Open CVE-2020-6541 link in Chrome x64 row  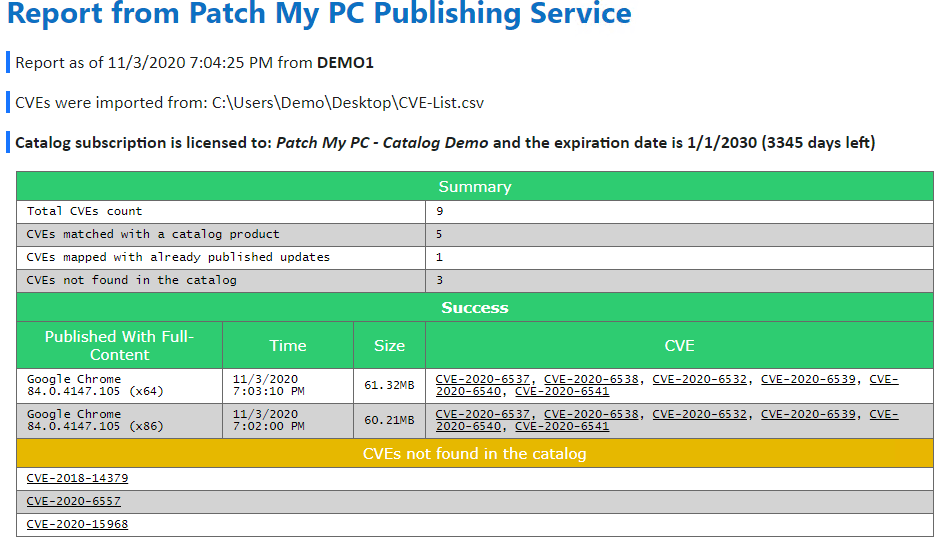(x=562, y=391)
